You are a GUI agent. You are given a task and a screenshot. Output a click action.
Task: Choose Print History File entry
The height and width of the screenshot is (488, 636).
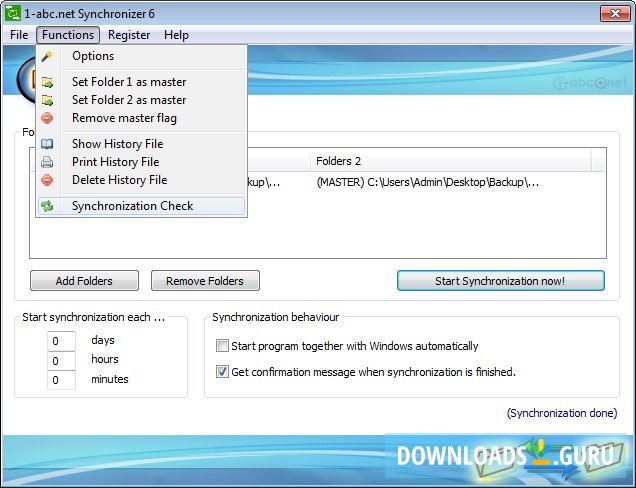click(141, 162)
